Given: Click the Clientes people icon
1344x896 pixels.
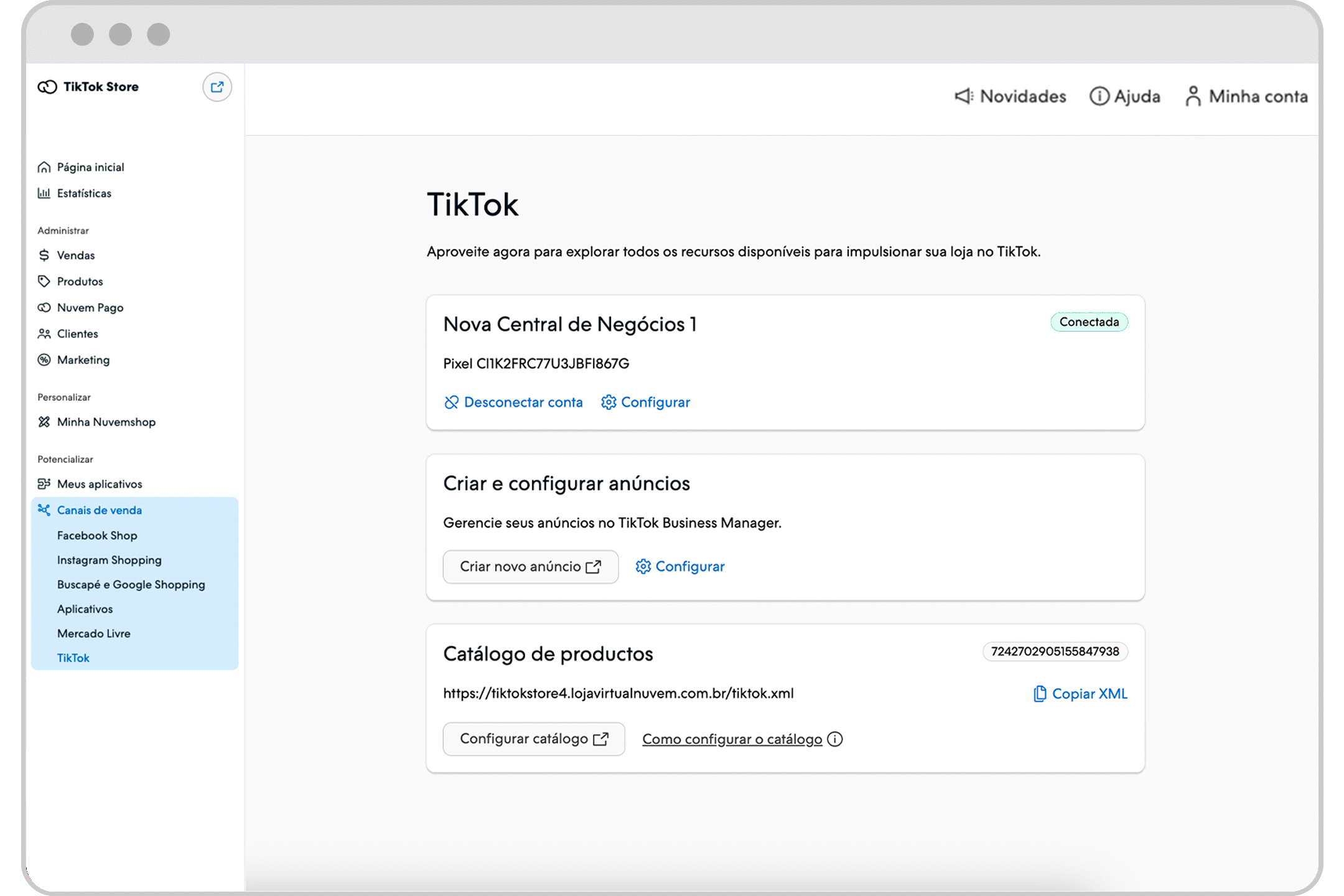Looking at the screenshot, I should click(44, 334).
